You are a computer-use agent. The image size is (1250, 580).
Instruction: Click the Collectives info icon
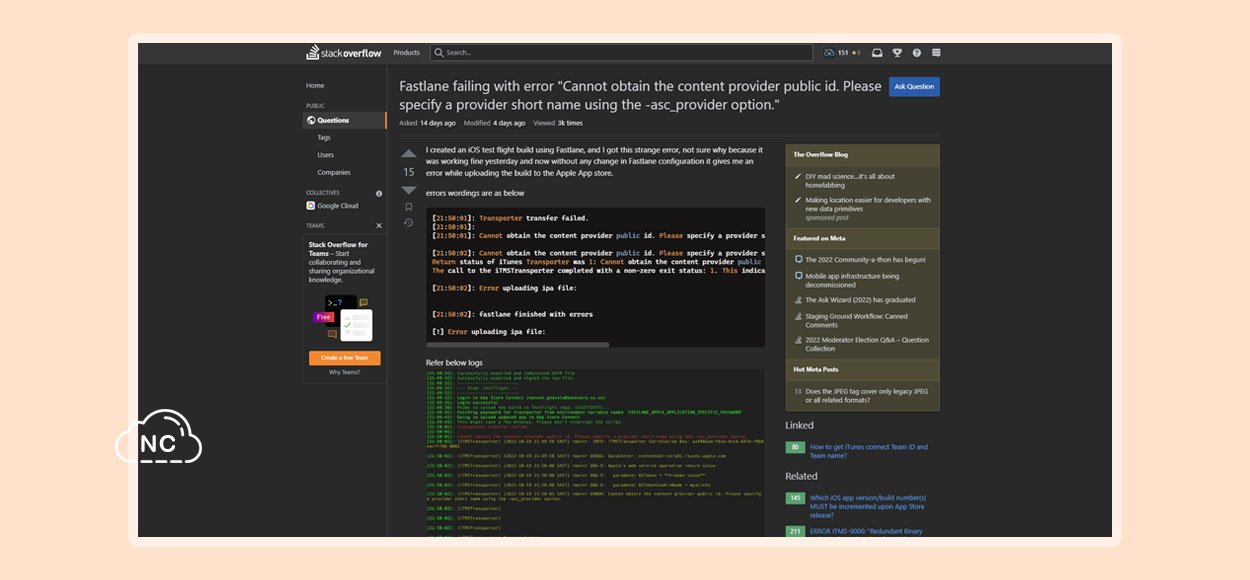click(379, 193)
